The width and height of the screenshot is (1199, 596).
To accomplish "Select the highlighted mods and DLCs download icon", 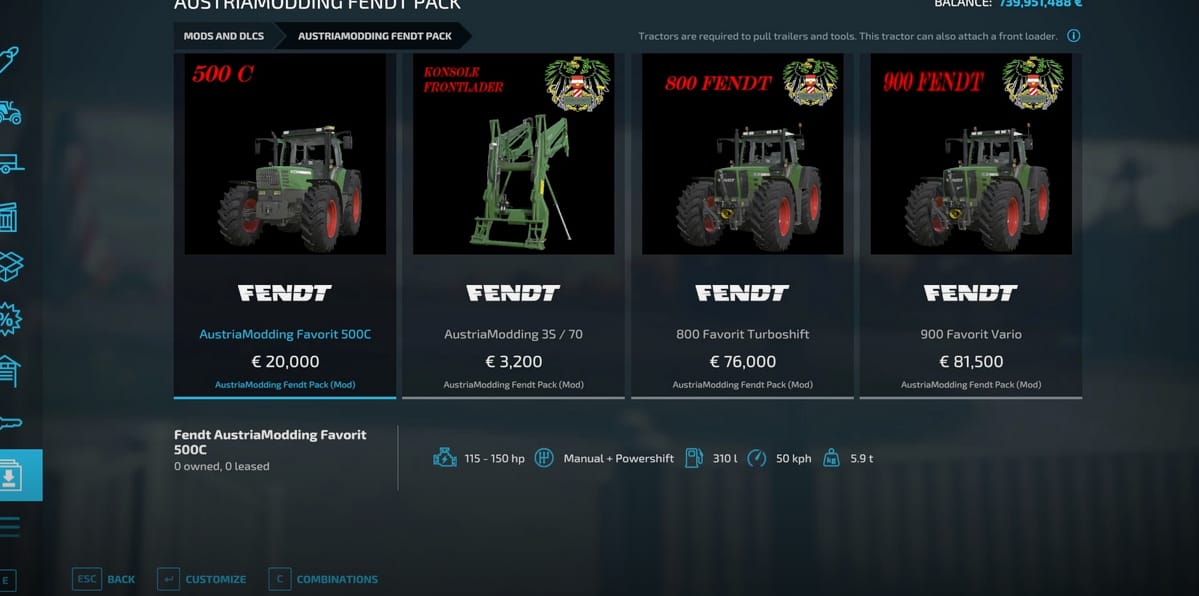I will (x=21, y=475).
